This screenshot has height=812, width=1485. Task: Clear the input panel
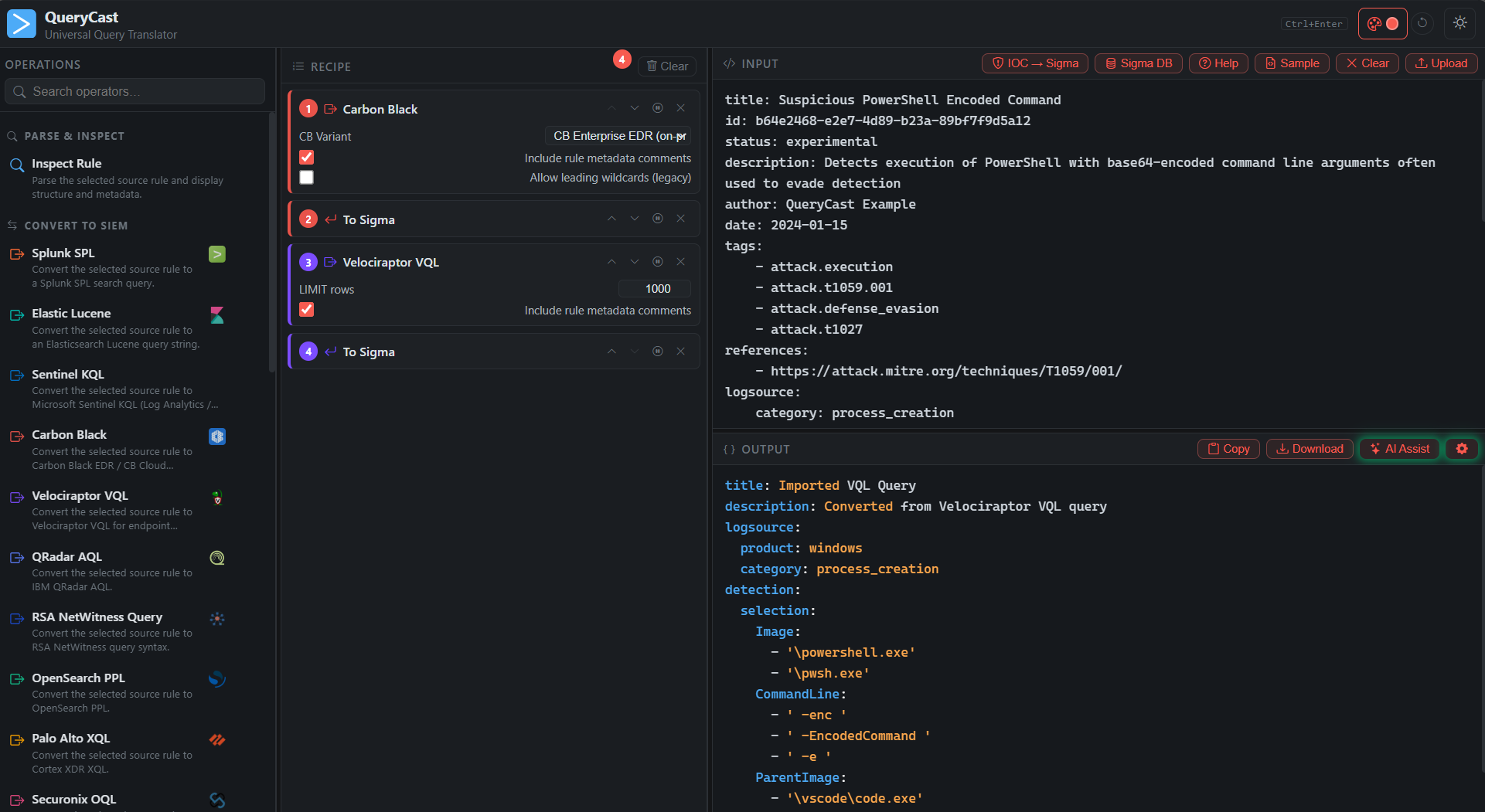click(1367, 63)
